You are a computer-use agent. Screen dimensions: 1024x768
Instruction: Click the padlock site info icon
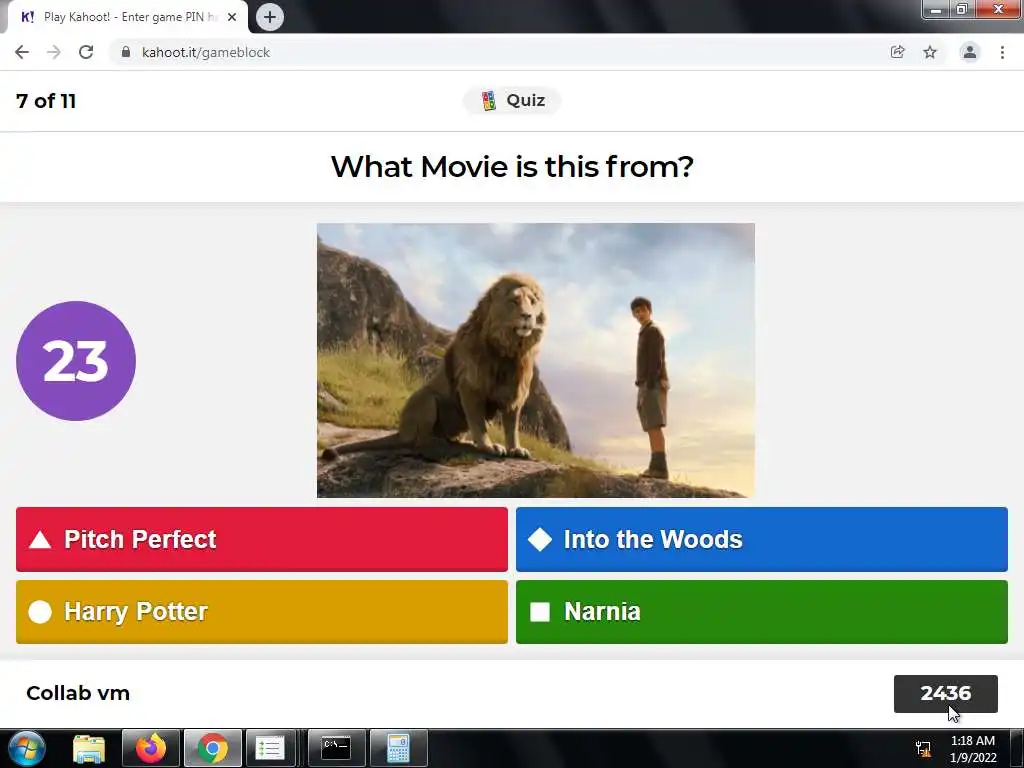126,52
